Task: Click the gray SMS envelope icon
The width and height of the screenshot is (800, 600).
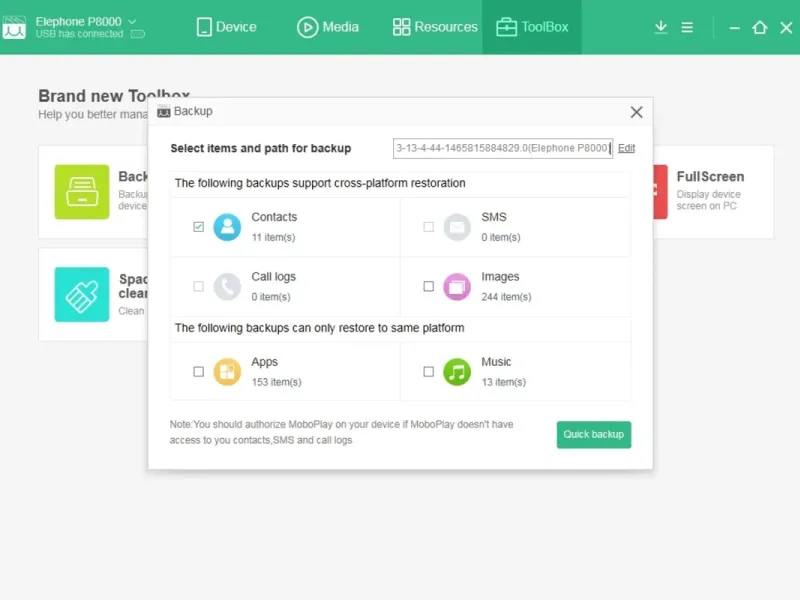Action: (457, 227)
